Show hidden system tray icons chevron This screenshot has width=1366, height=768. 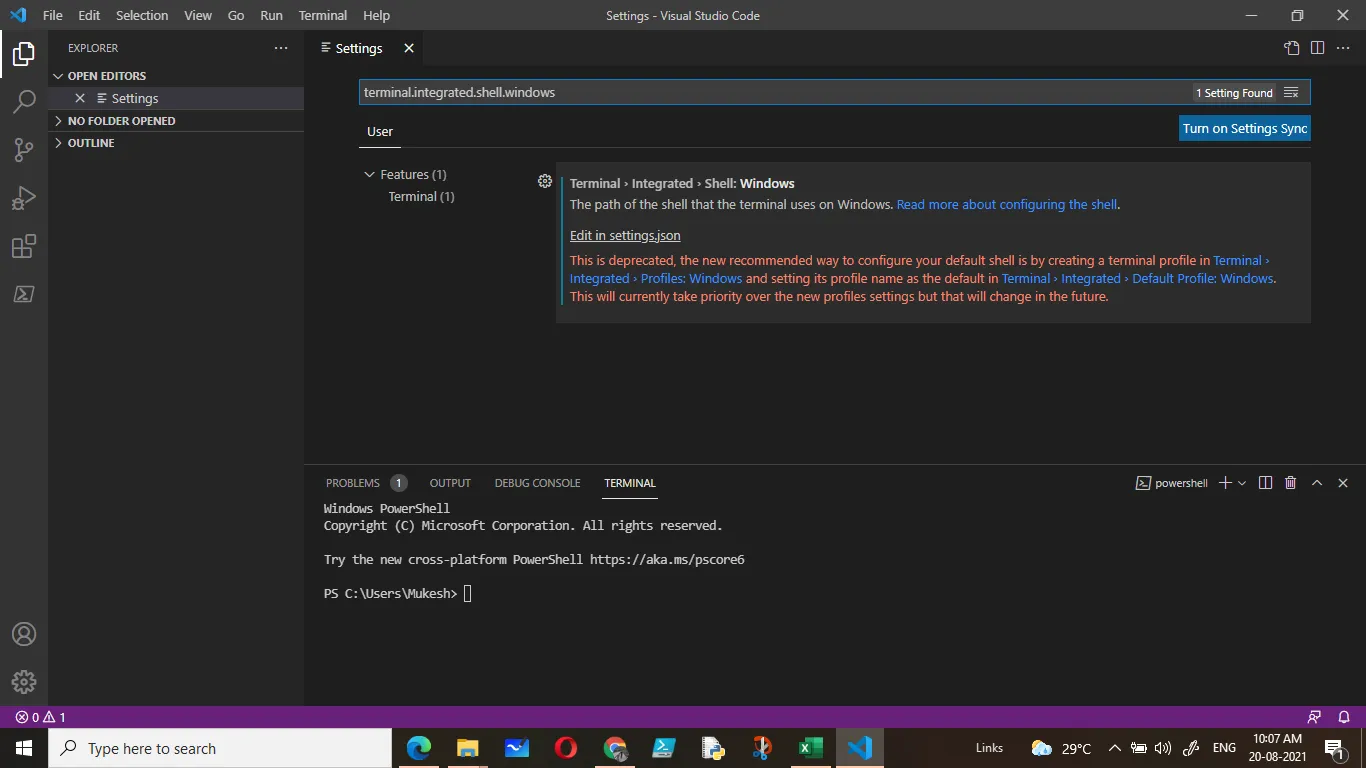coord(1114,748)
